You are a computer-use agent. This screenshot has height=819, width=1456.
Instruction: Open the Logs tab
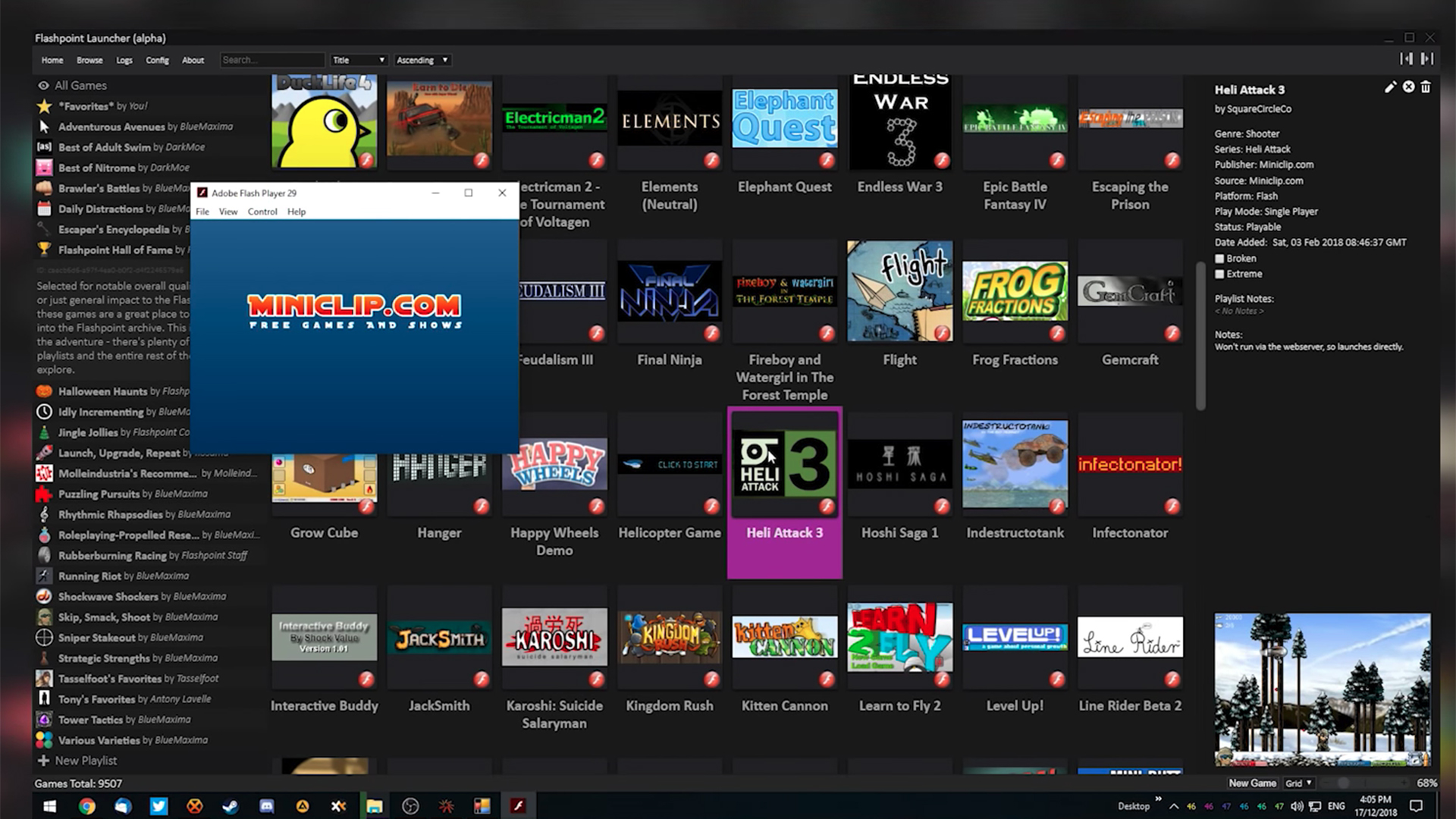[124, 60]
